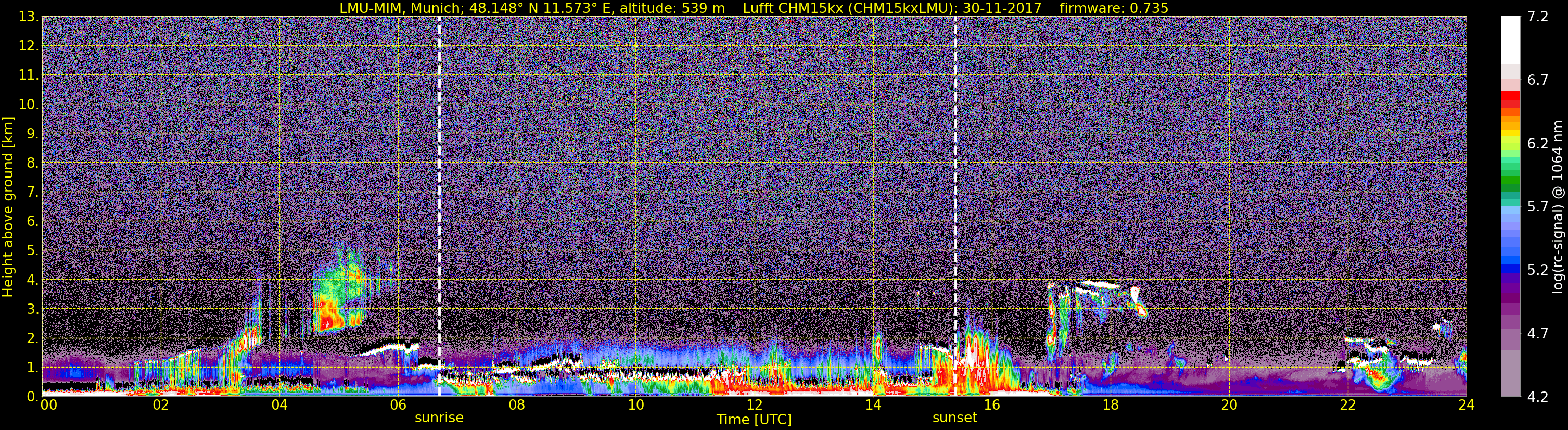The image size is (1568, 430).
Task: Click the time axis tick label 12
Action: point(754,406)
